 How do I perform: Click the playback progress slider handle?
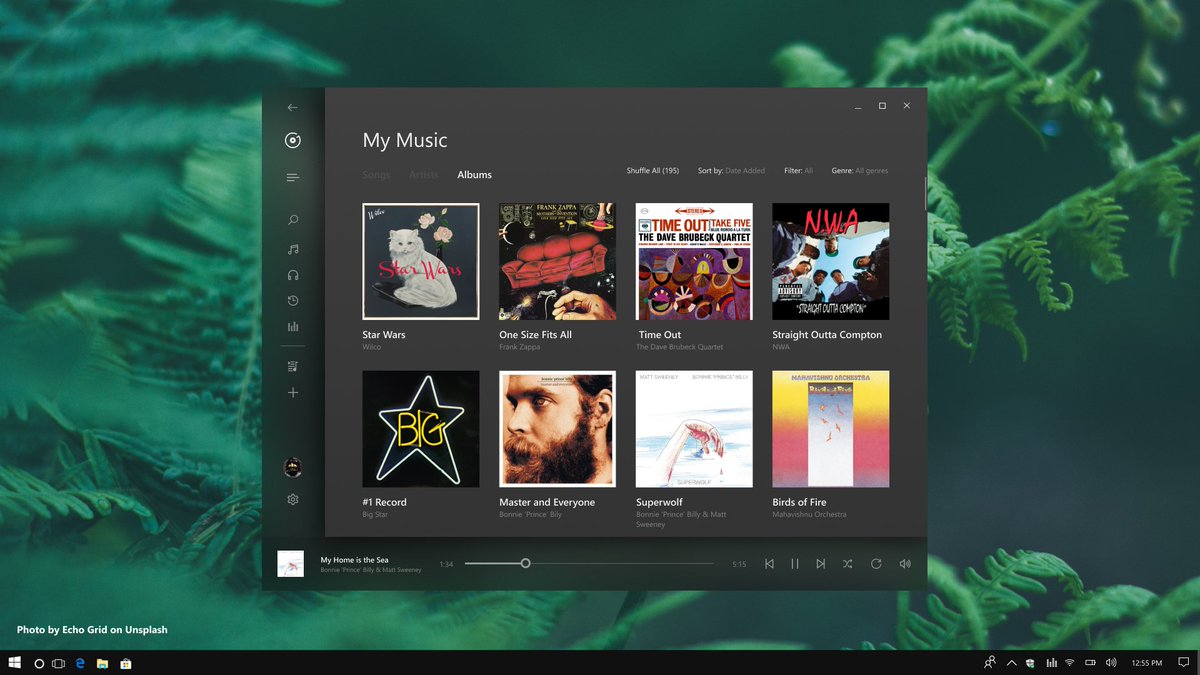click(525, 563)
